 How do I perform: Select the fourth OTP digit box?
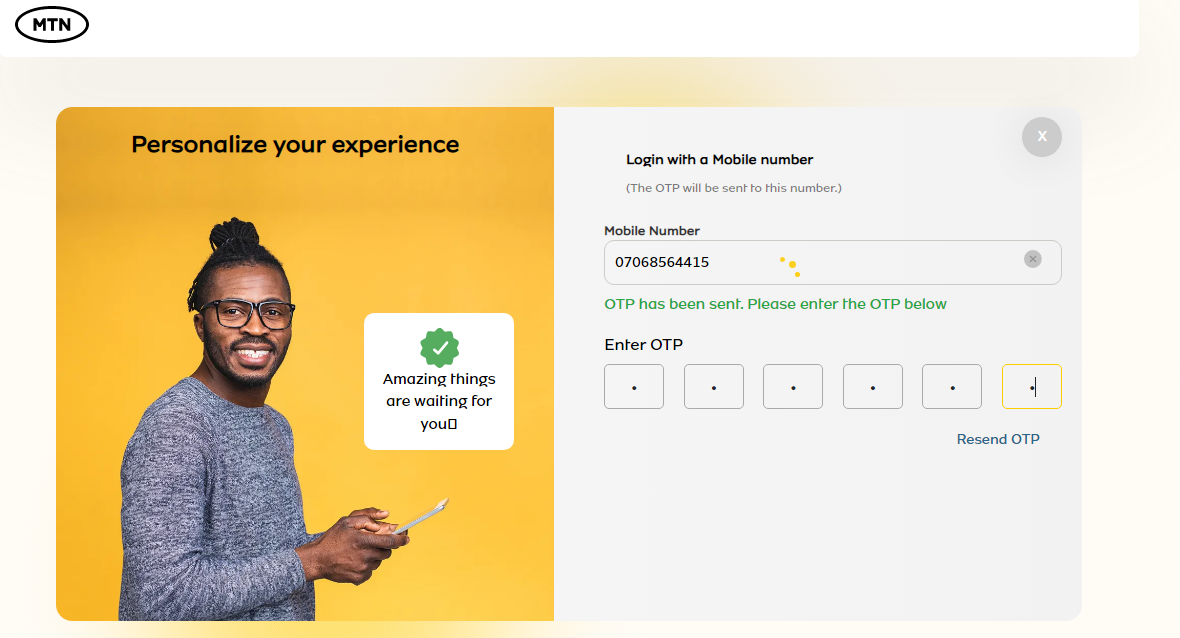point(872,387)
